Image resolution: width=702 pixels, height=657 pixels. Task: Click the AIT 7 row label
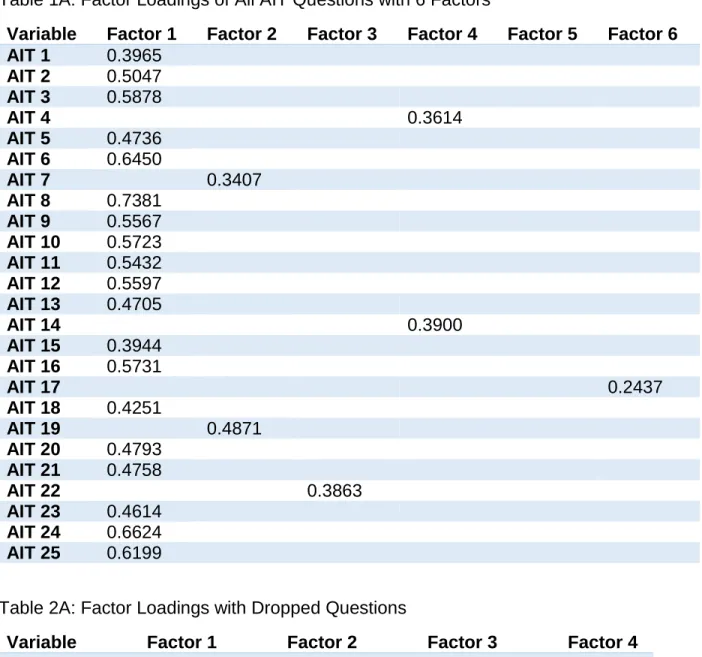[x=29, y=180]
